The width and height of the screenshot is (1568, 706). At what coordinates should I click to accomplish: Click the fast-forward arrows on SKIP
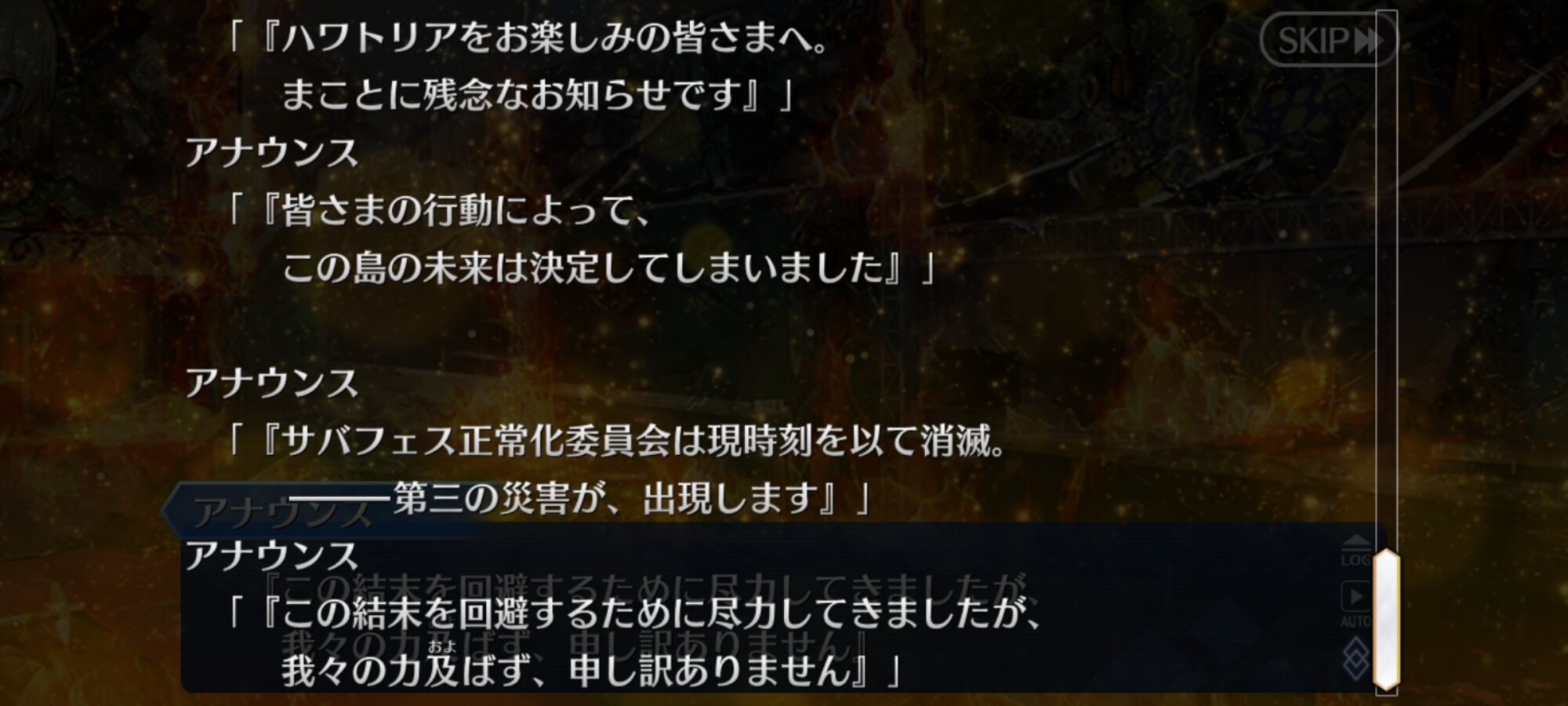[x=1367, y=40]
